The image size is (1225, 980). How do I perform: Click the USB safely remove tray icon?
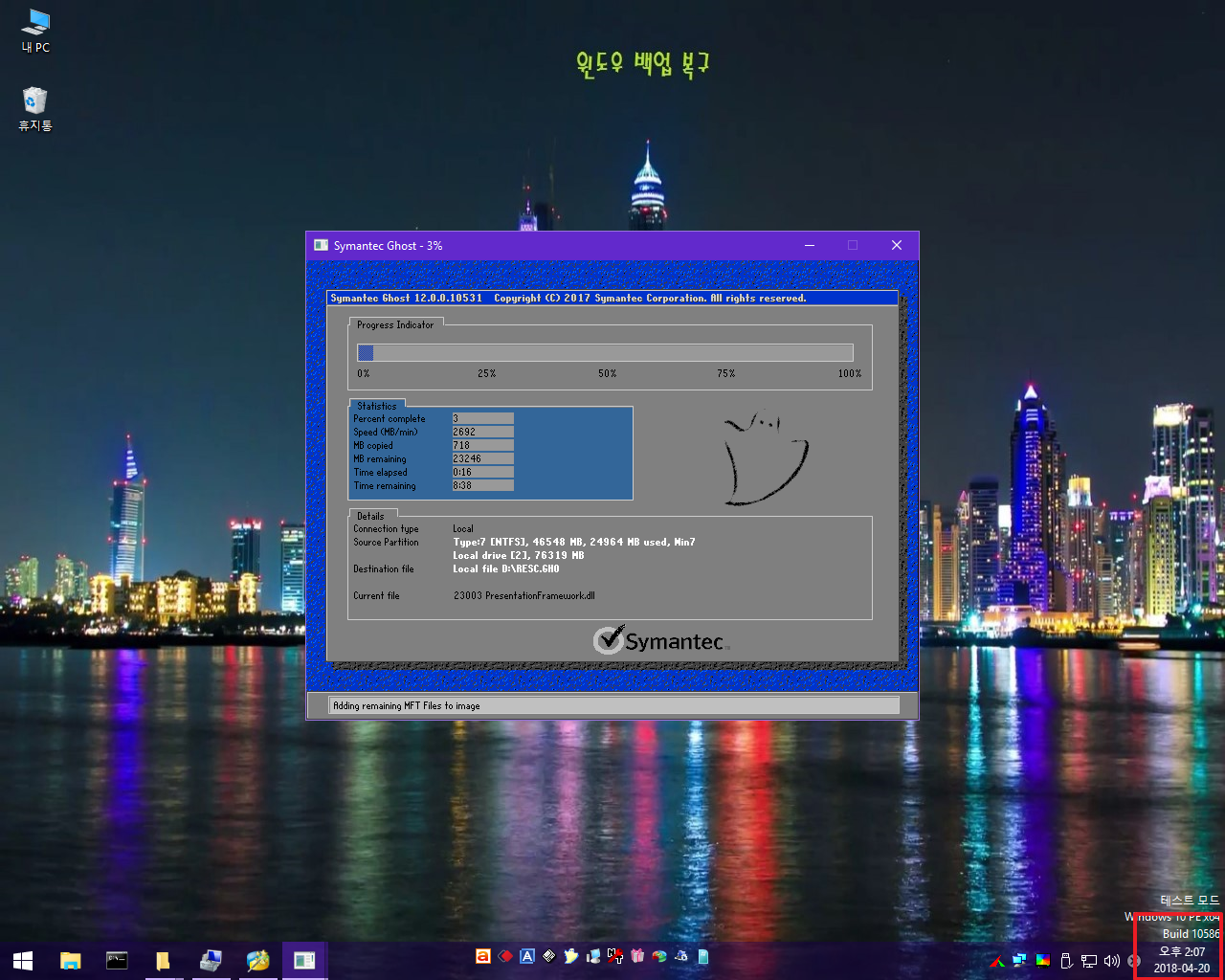point(1066,961)
